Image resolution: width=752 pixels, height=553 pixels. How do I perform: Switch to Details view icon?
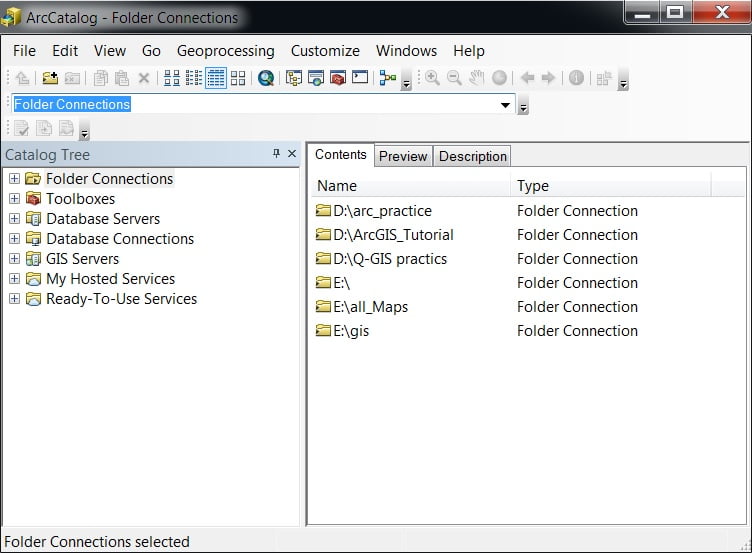(x=216, y=78)
